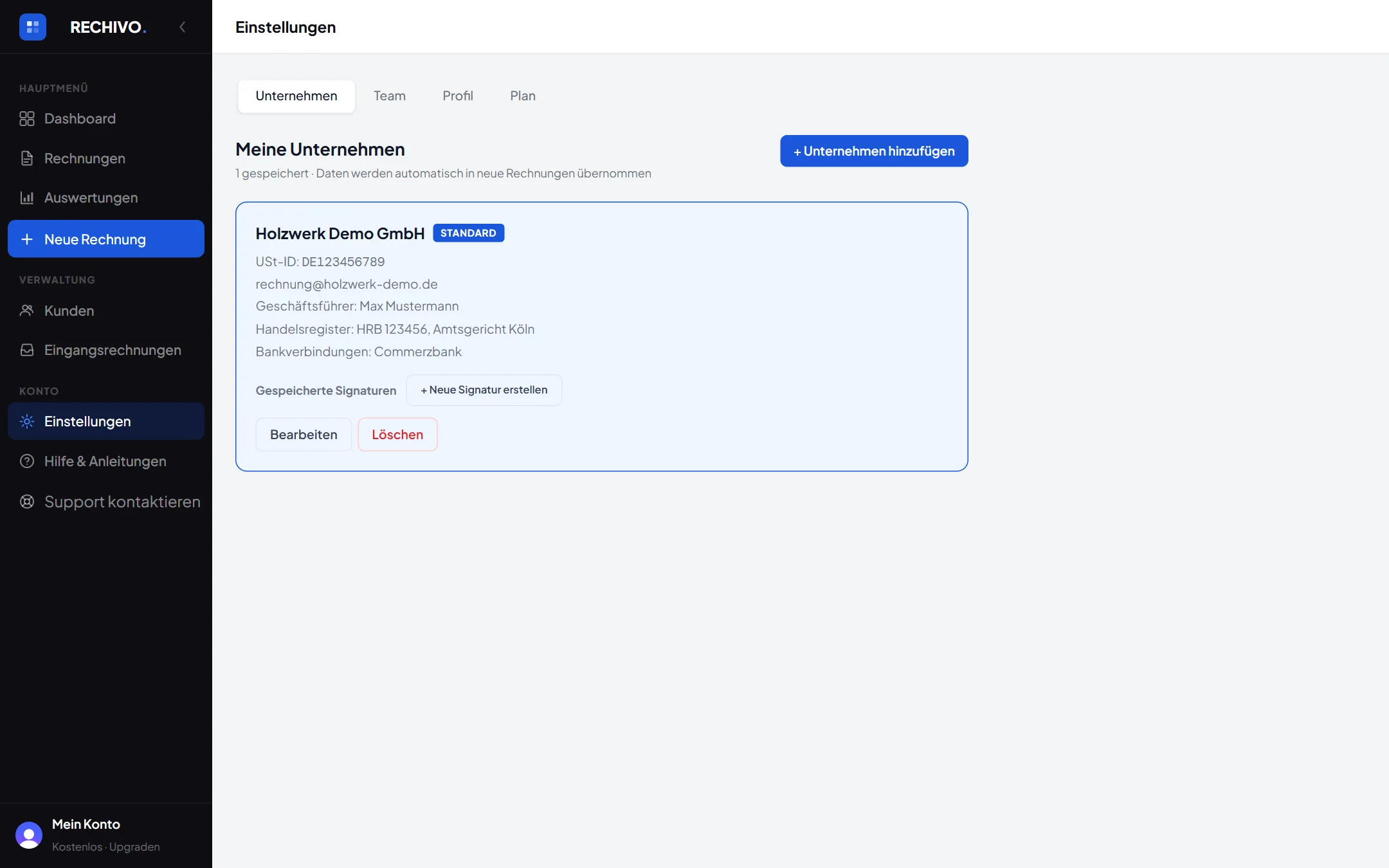This screenshot has height=868, width=1389.
Task: Click the Mein Konto avatar
Action: pyautogui.click(x=29, y=835)
